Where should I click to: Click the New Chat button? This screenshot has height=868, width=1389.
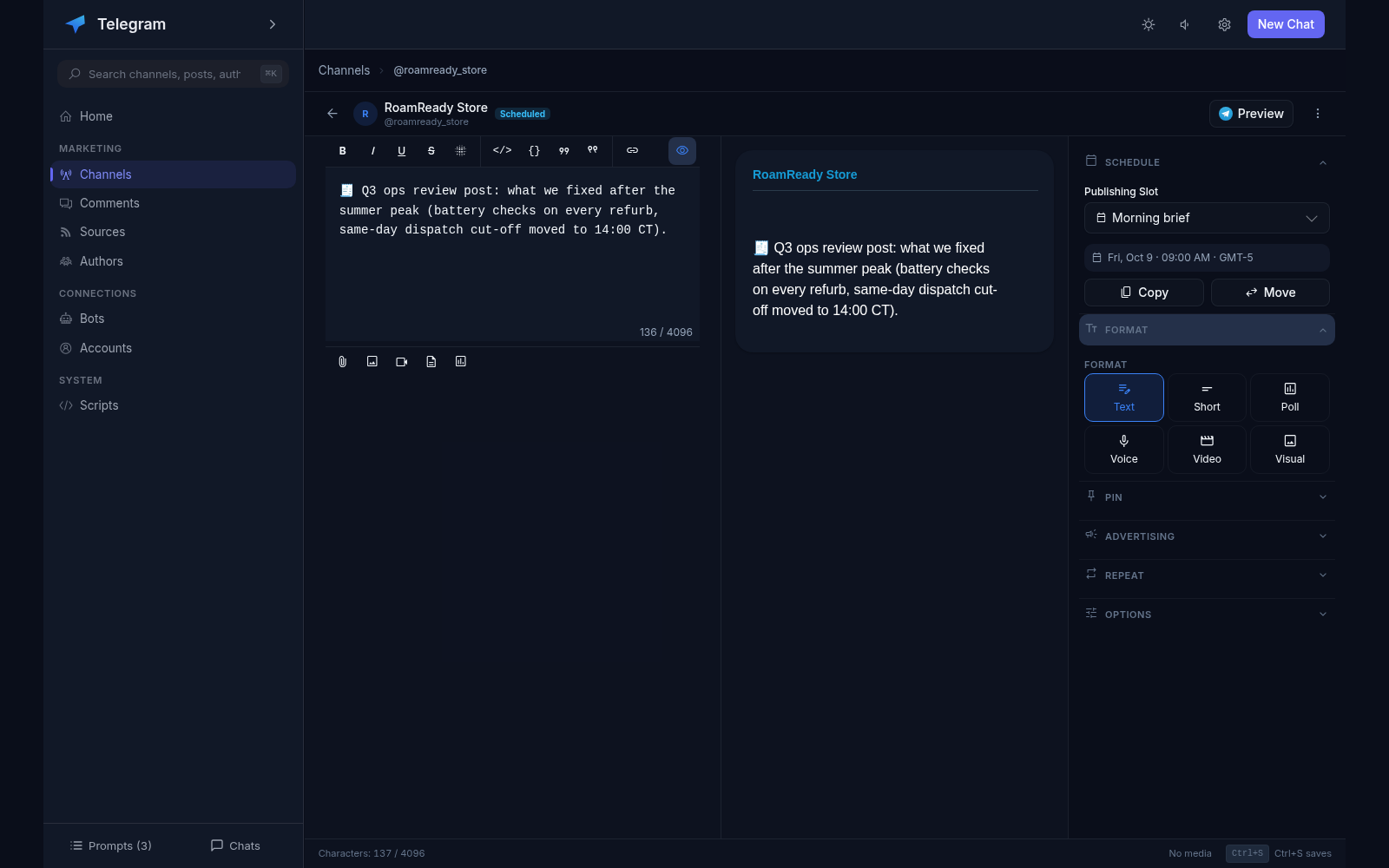(1286, 24)
